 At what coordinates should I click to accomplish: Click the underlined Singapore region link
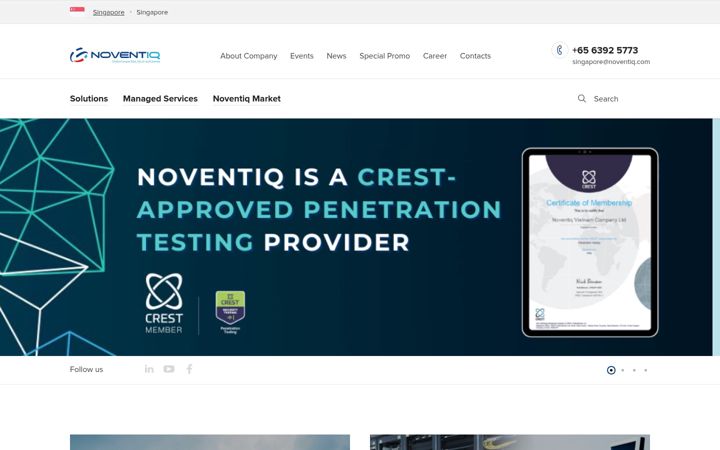tap(108, 12)
